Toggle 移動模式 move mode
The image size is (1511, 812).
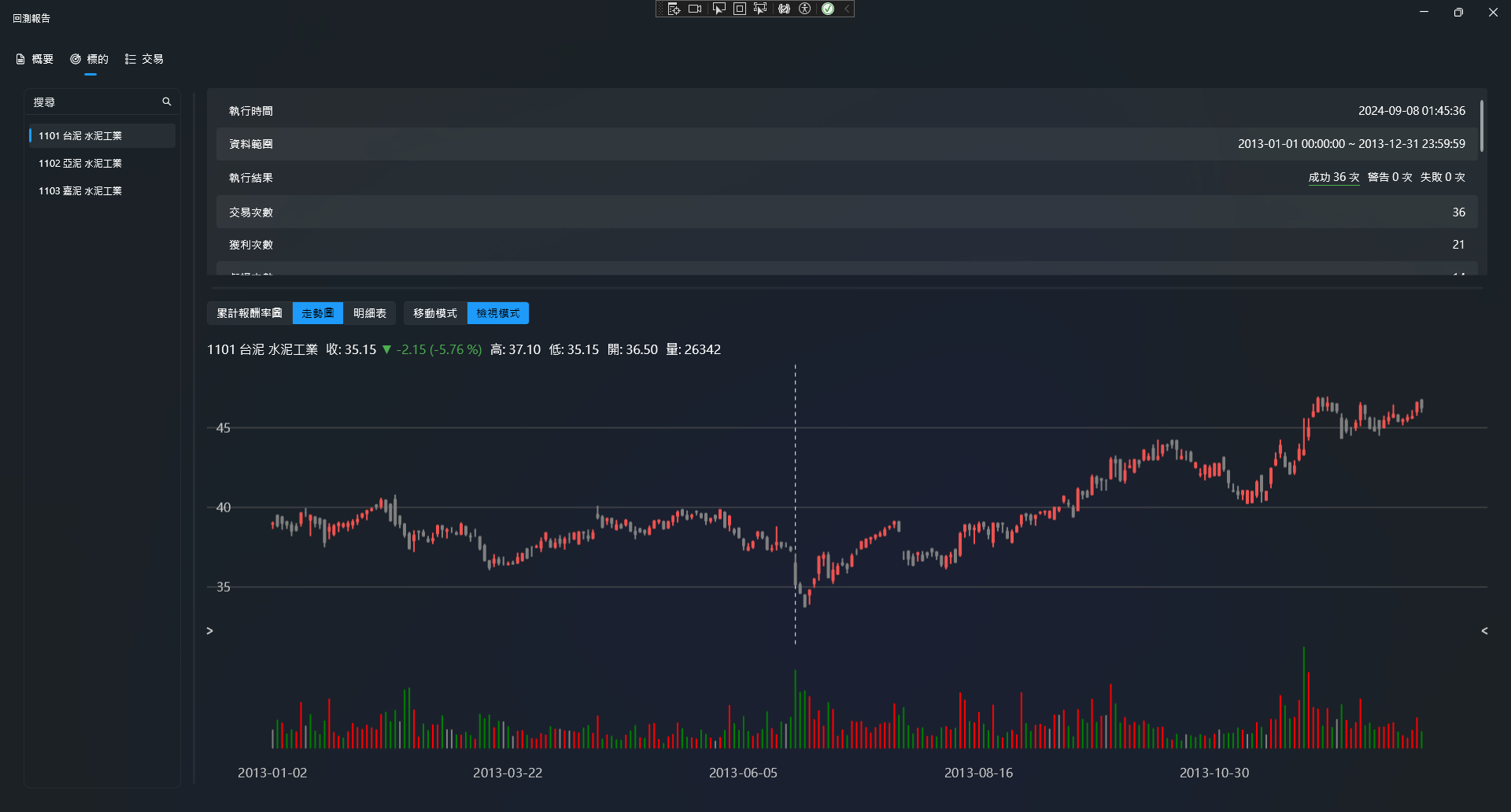click(434, 313)
